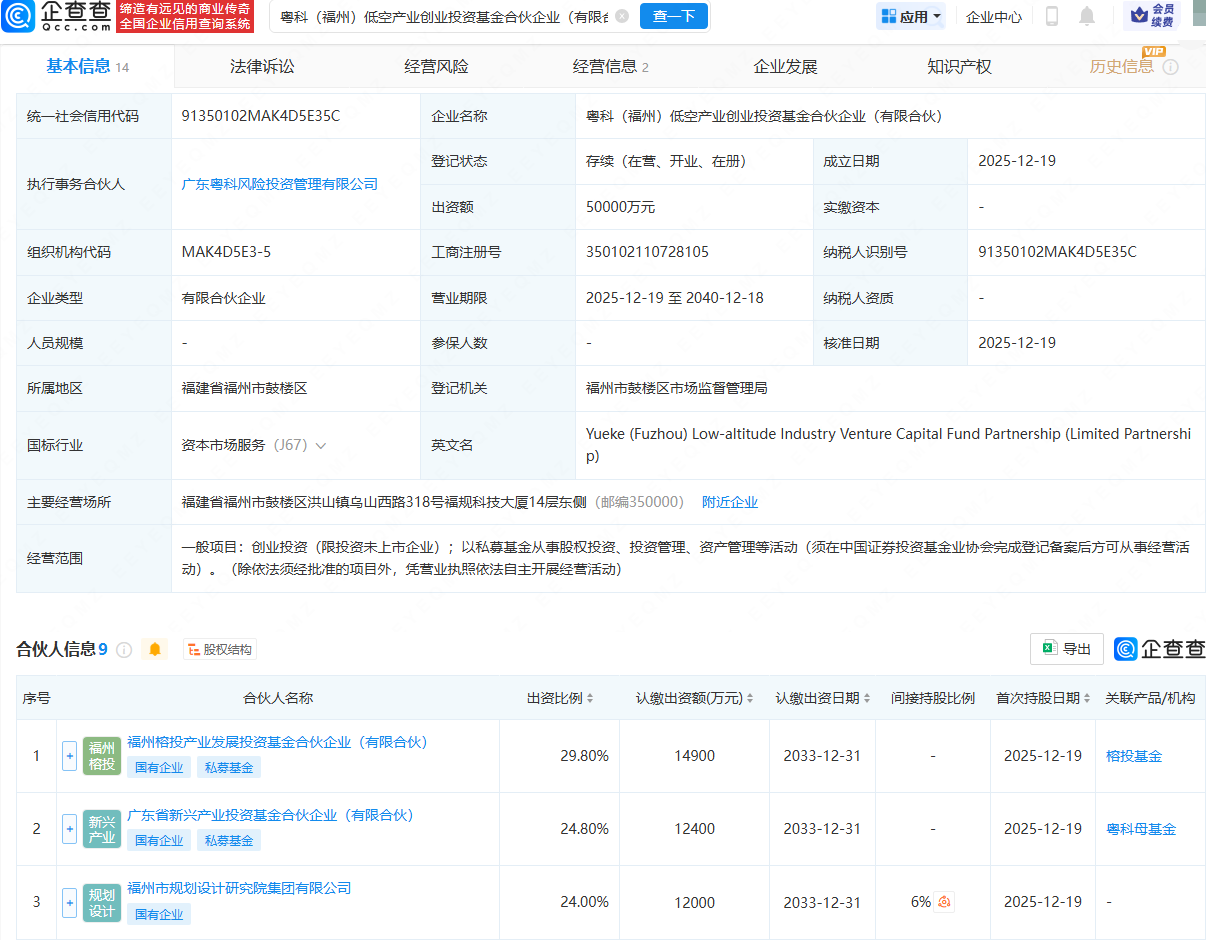The image size is (1206, 940).
Task: Click the Qcc.com logo icon
Action: tap(18, 16)
